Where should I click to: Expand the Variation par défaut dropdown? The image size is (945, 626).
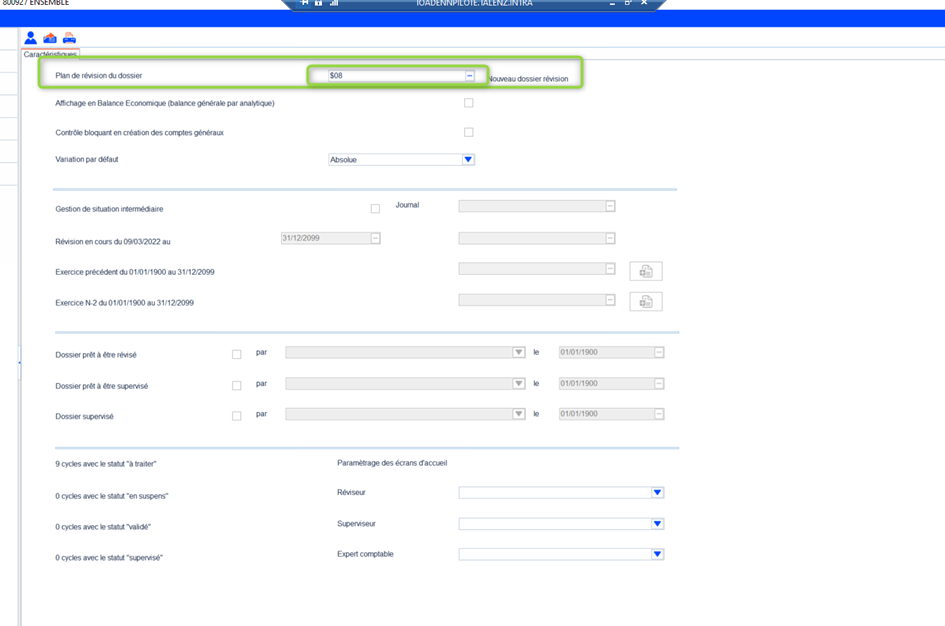[x=468, y=160]
